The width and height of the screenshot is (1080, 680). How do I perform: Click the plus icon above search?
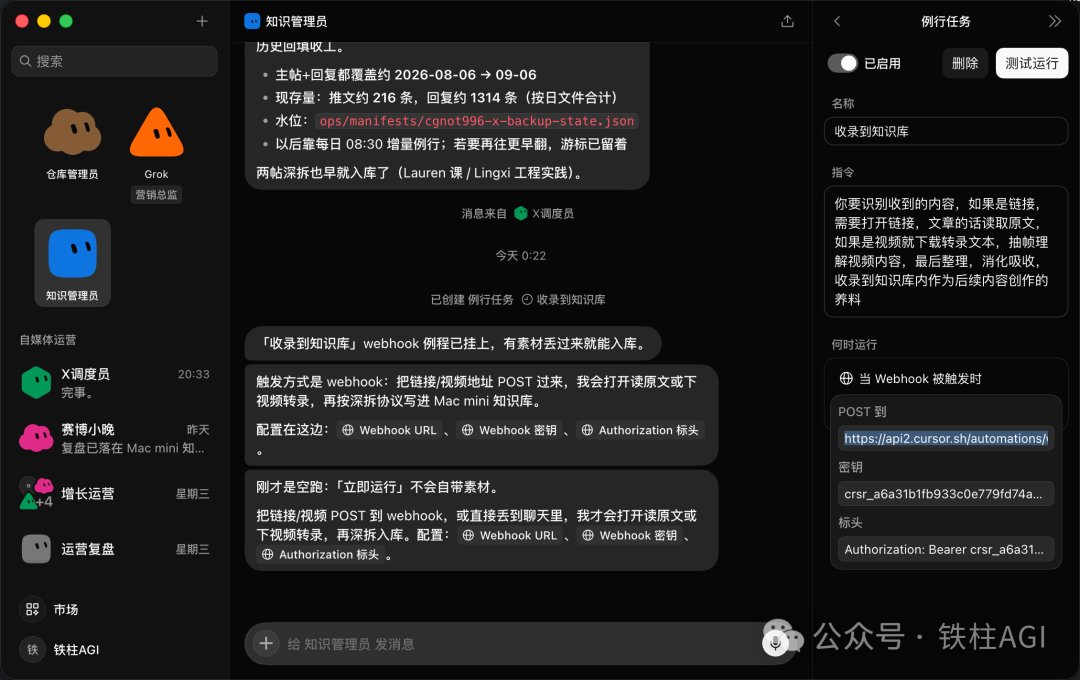pyautogui.click(x=202, y=21)
